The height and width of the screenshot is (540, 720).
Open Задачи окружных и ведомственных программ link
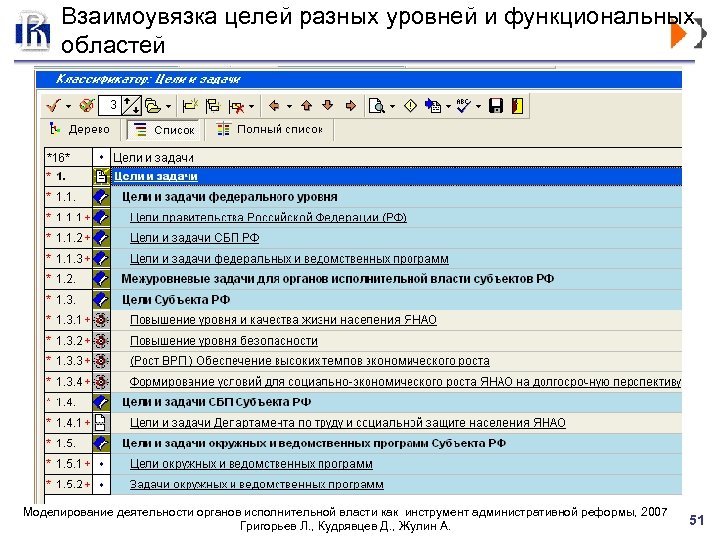257,485
